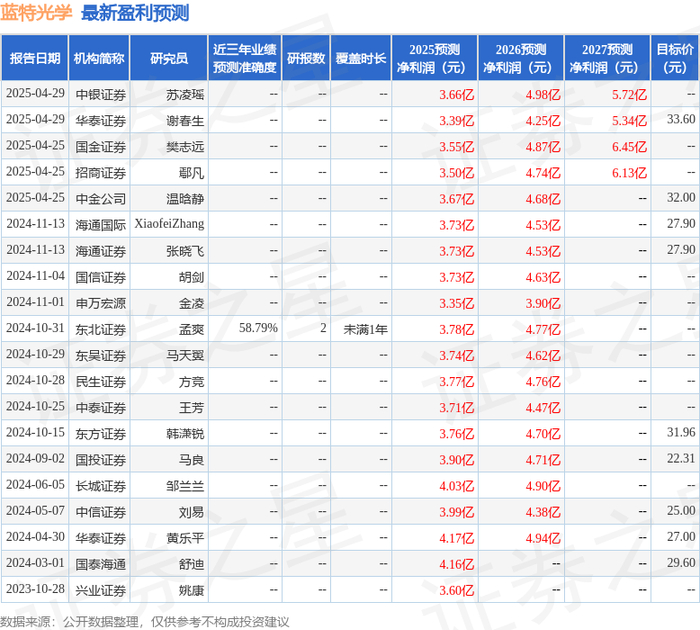Select the 2023-10-28 report date cell
Image resolution: width=700 pixels, height=630 pixels.
coord(36,589)
